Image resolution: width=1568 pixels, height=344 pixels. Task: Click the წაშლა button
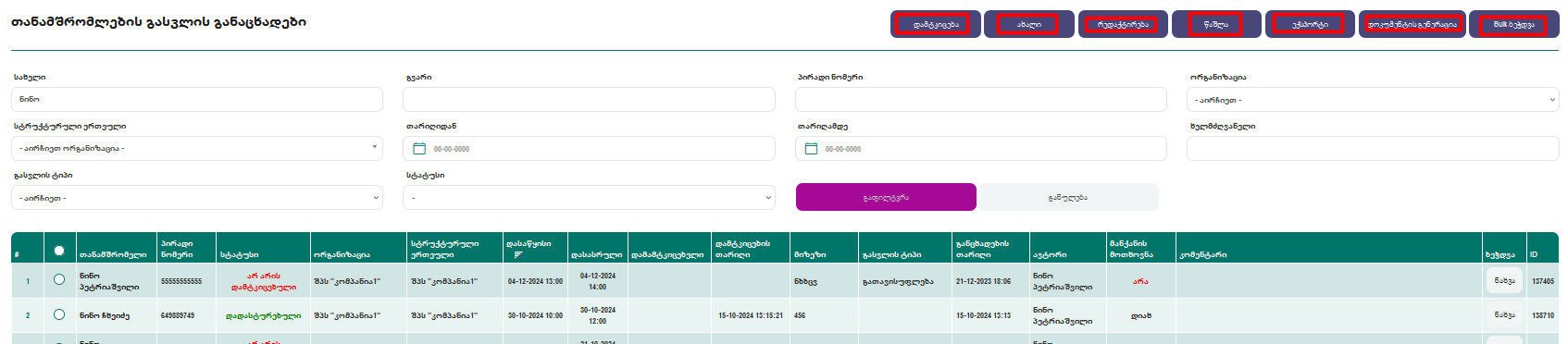(x=1216, y=24)
